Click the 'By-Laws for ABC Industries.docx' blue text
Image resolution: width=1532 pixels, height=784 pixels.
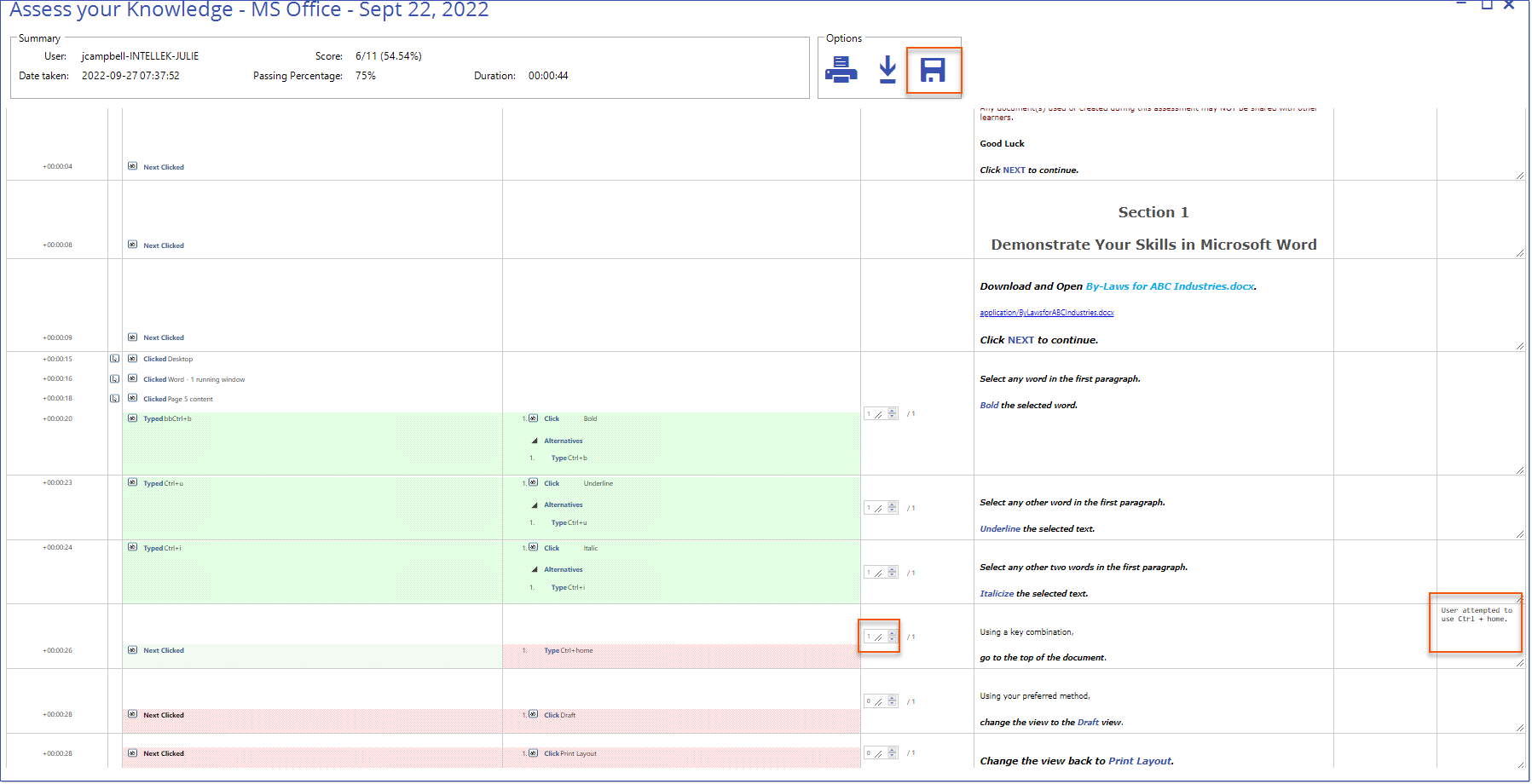click(x=1170, y=286)
